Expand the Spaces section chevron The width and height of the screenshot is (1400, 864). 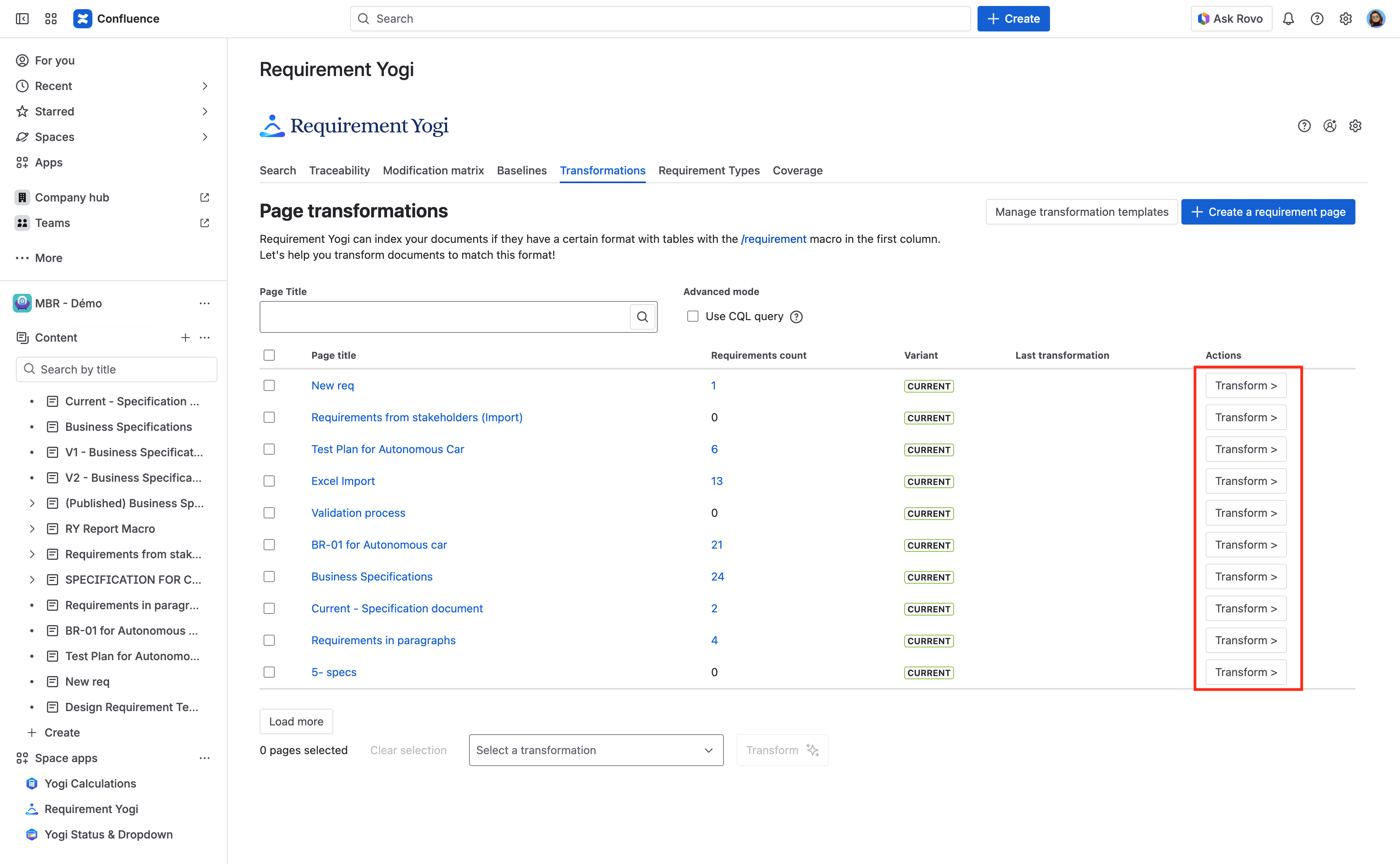(205, 137)
